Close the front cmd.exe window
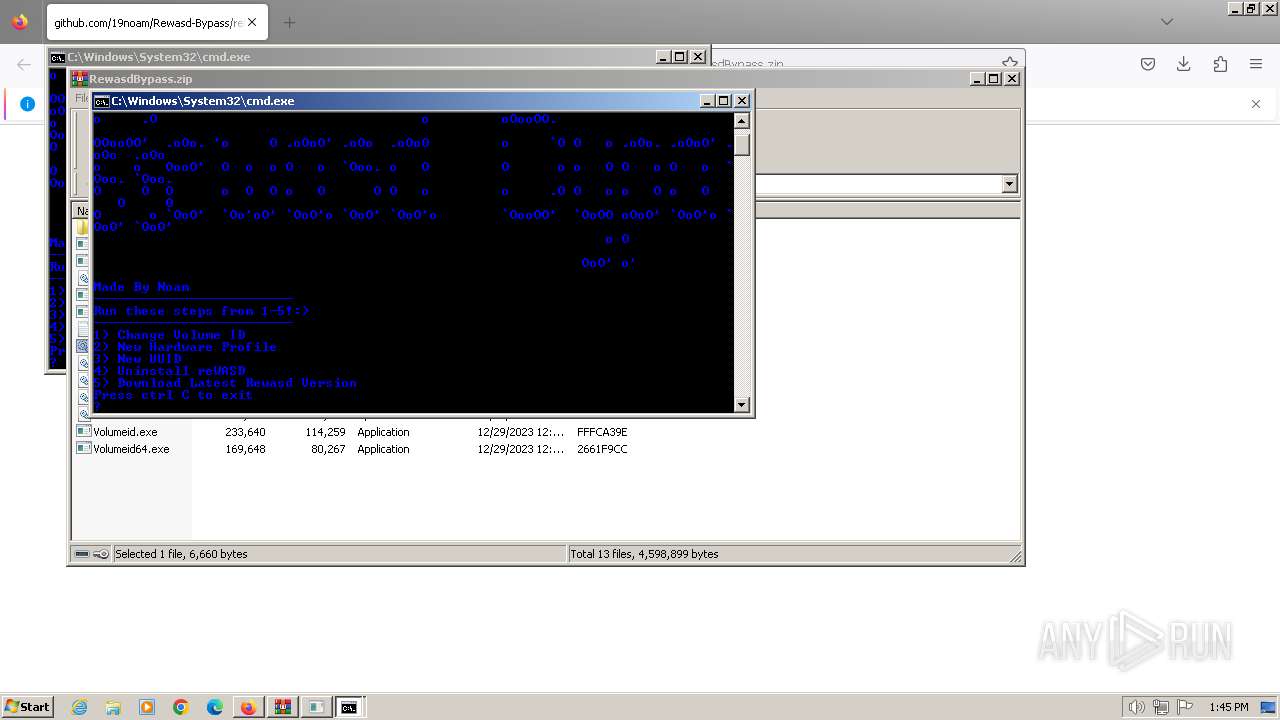Image resolution: width=1280 pixels, height=720 pixels. point(742,101)
